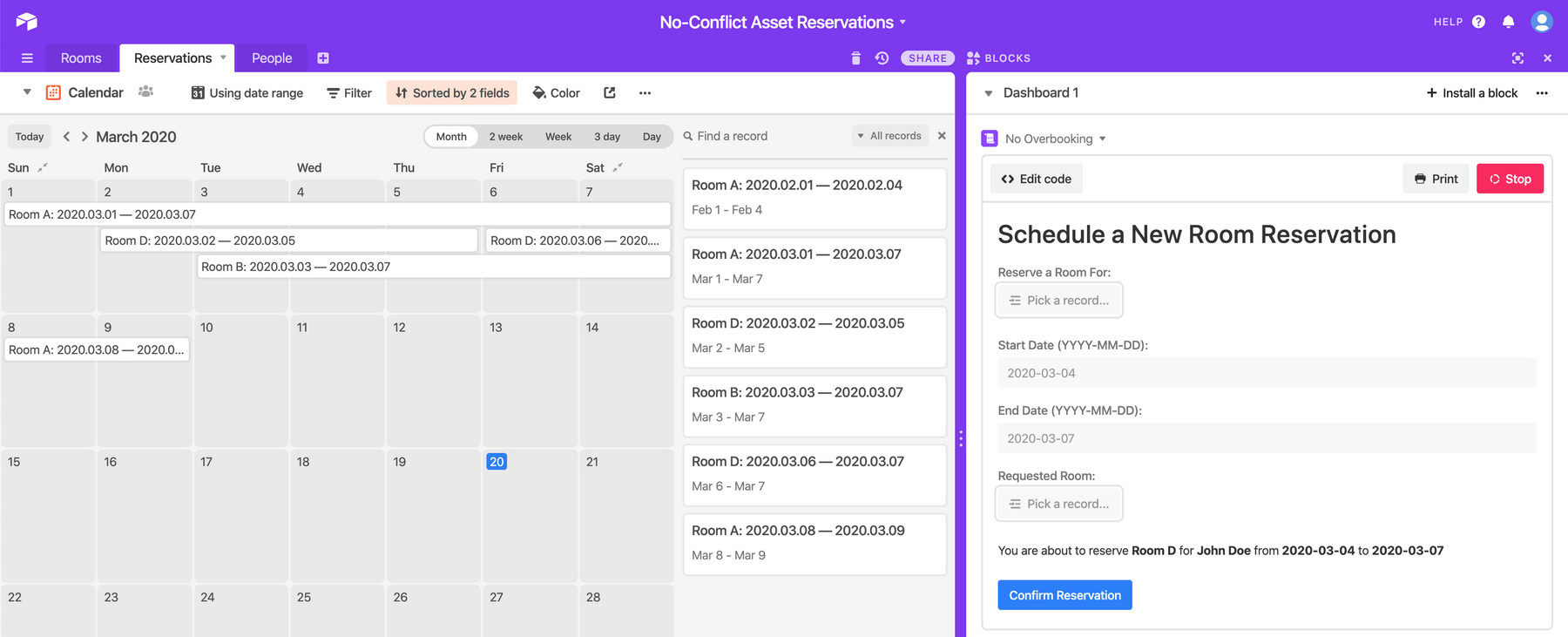This screenshot has width=1568, height=637.
Task: Switch calendar to 2 week view
Action: point(505,137)
